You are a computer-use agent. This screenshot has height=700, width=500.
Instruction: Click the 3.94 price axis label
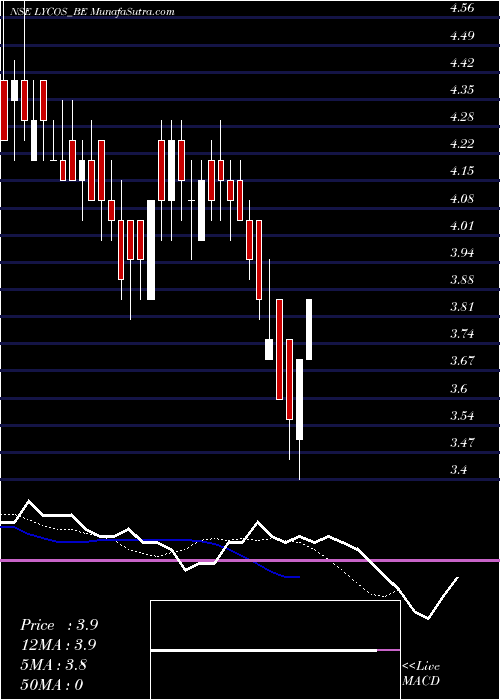pos(463,253)
